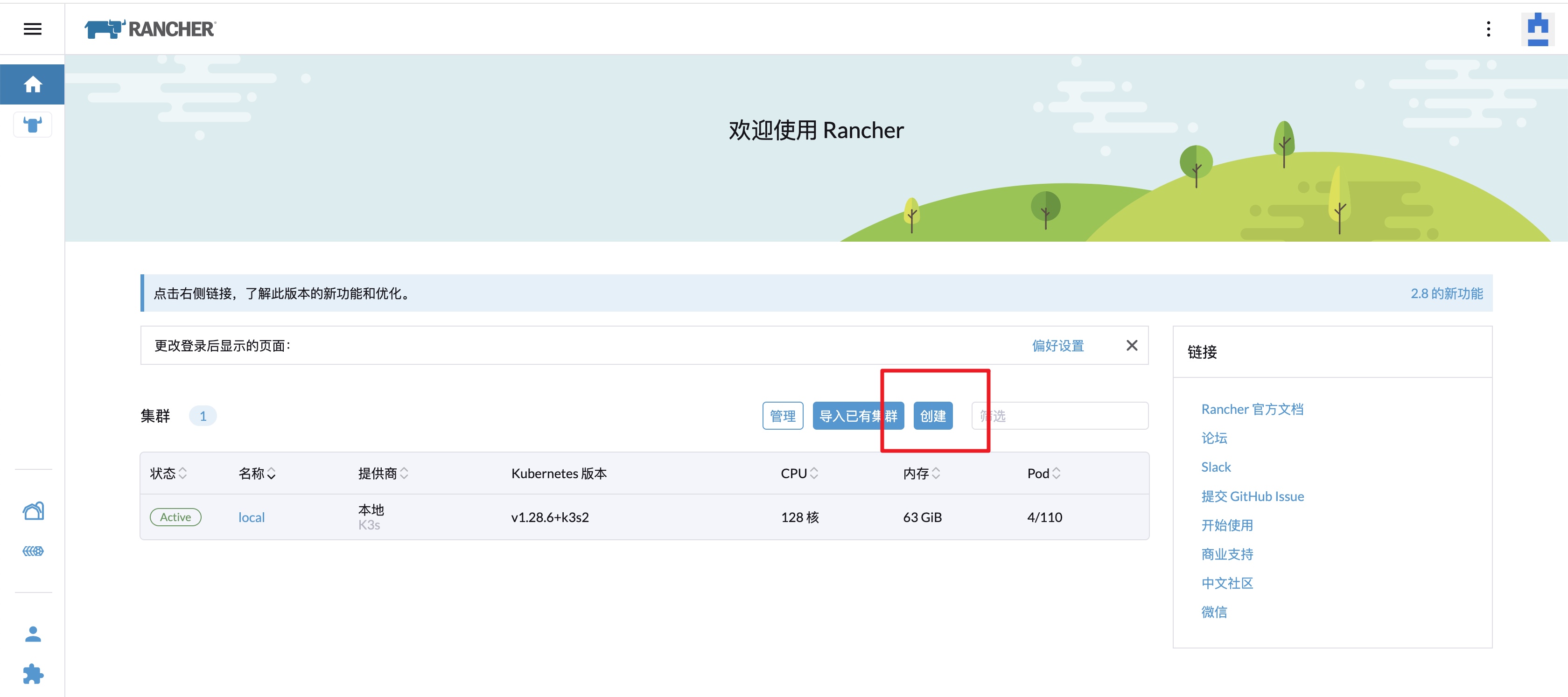
Task: Dismiss the login page preference banner
Action: click(x=1132, y=346)
